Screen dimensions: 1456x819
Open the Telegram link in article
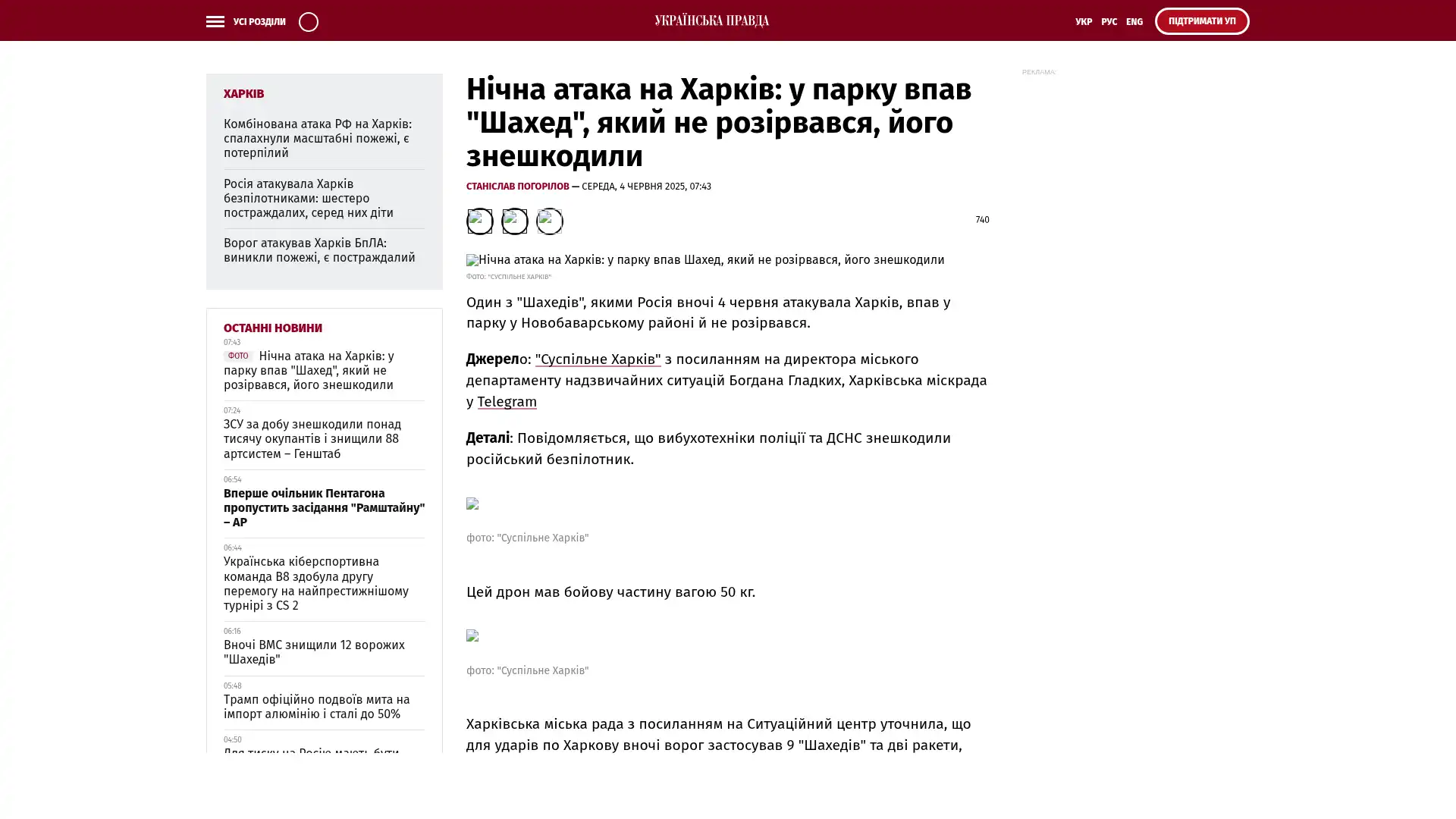click(507, 402)
